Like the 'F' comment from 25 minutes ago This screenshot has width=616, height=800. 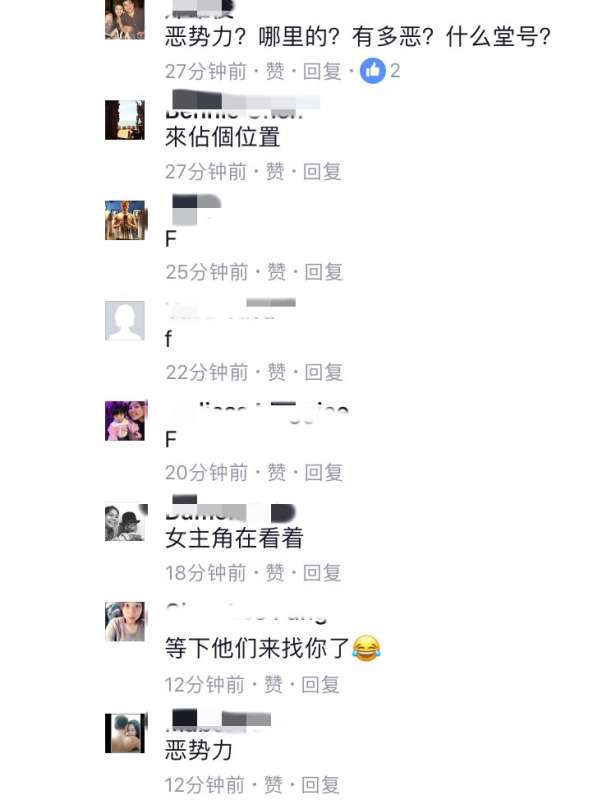[277, 272]
